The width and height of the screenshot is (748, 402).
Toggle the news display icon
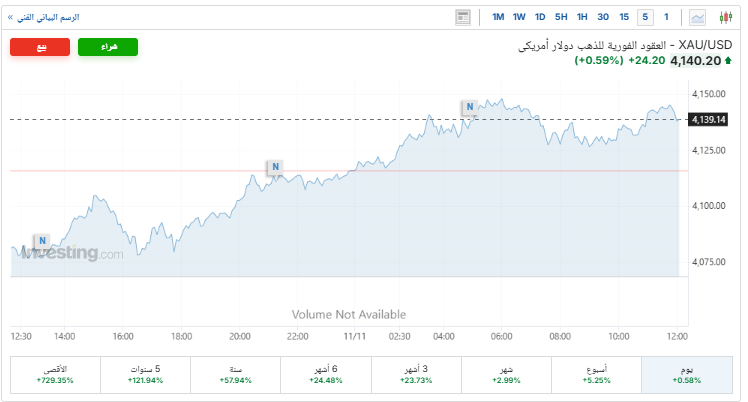click(462, 17)
